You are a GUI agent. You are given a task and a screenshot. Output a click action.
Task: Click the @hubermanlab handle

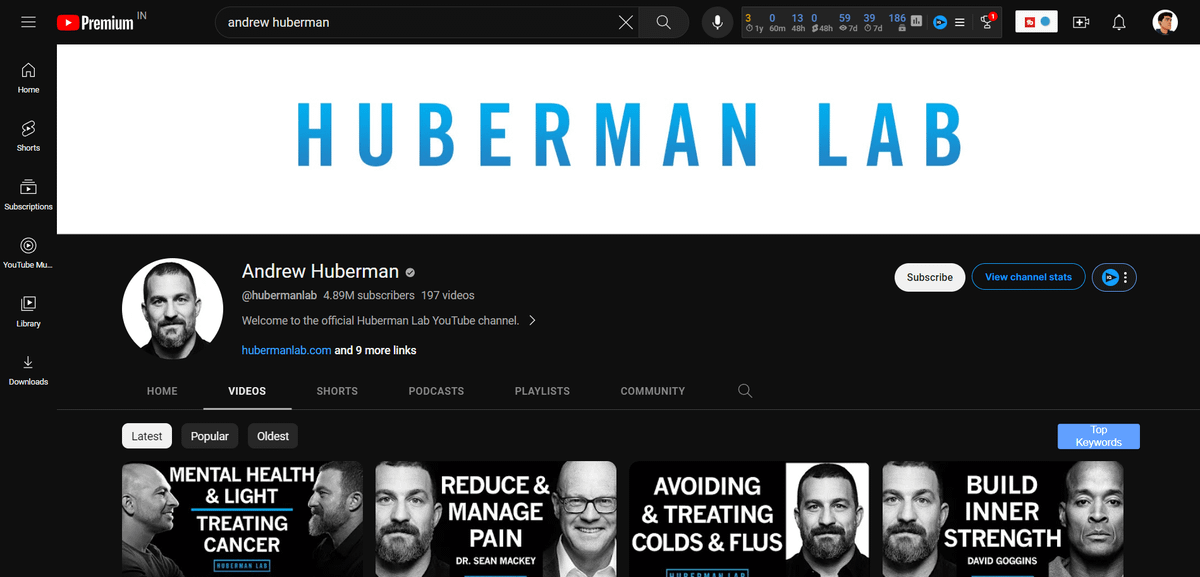278,296
